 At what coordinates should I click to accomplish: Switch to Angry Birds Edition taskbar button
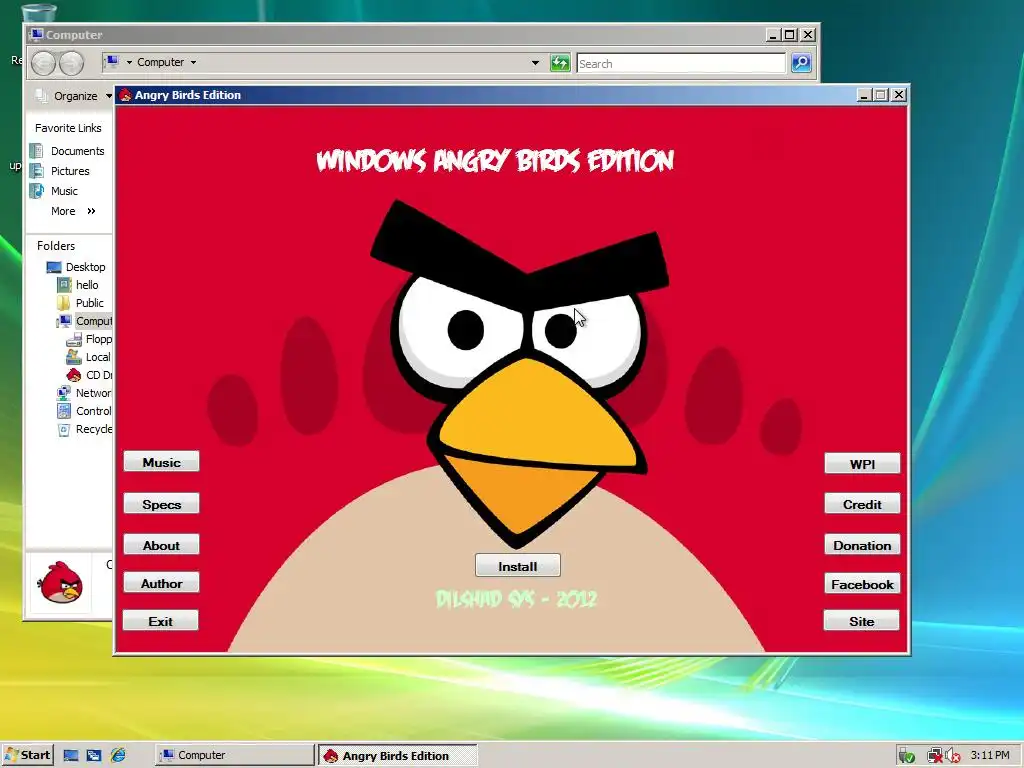tap(398, 756)
